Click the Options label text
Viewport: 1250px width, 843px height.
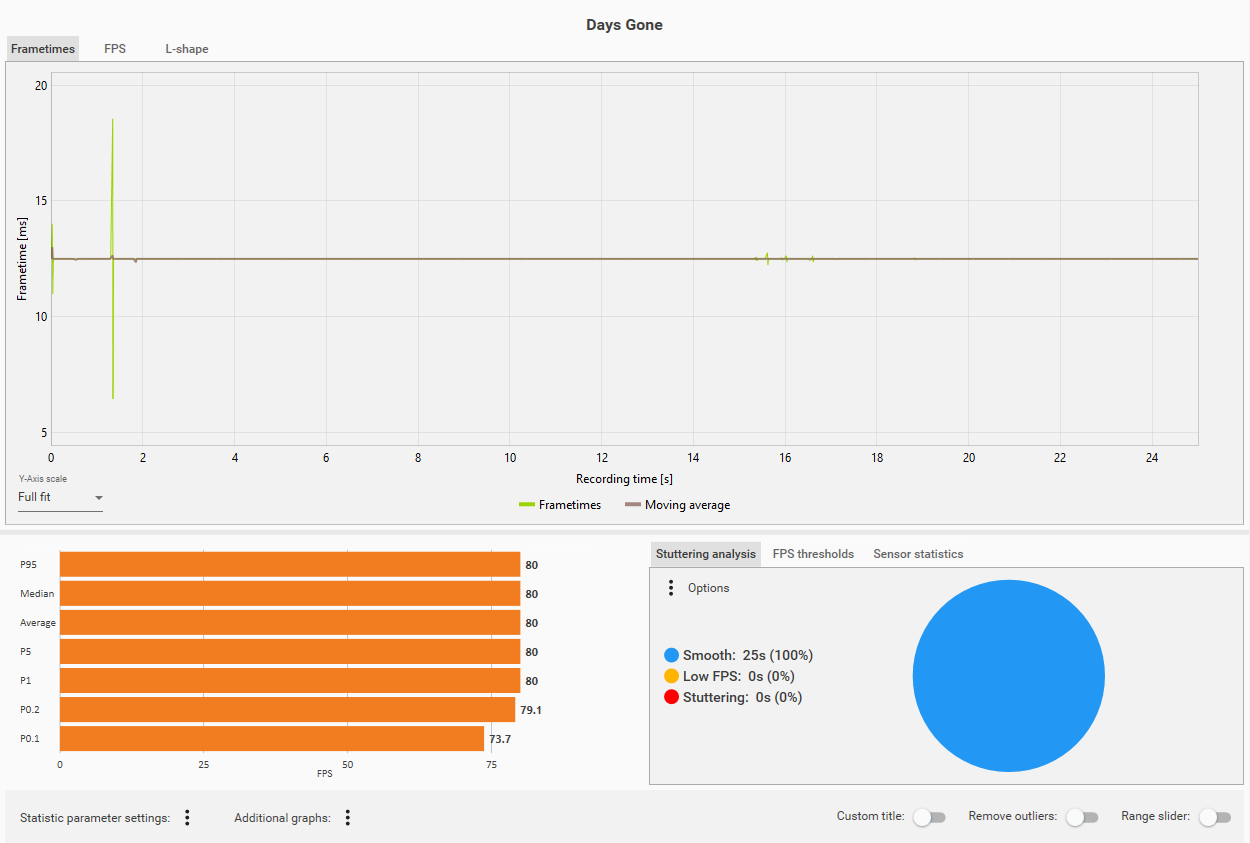pos(708,588)
